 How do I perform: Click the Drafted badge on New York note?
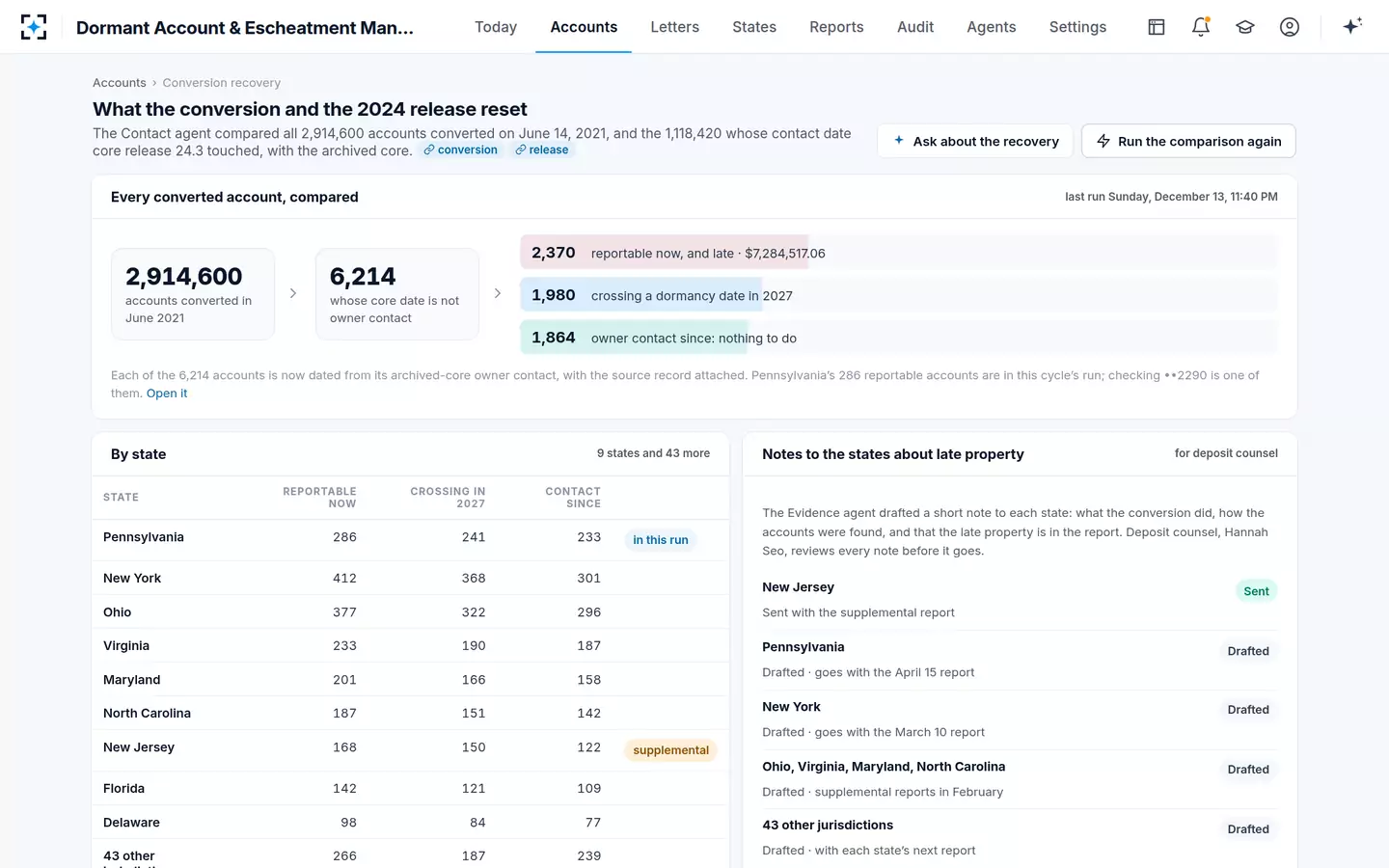click(x=1248, y=710)
